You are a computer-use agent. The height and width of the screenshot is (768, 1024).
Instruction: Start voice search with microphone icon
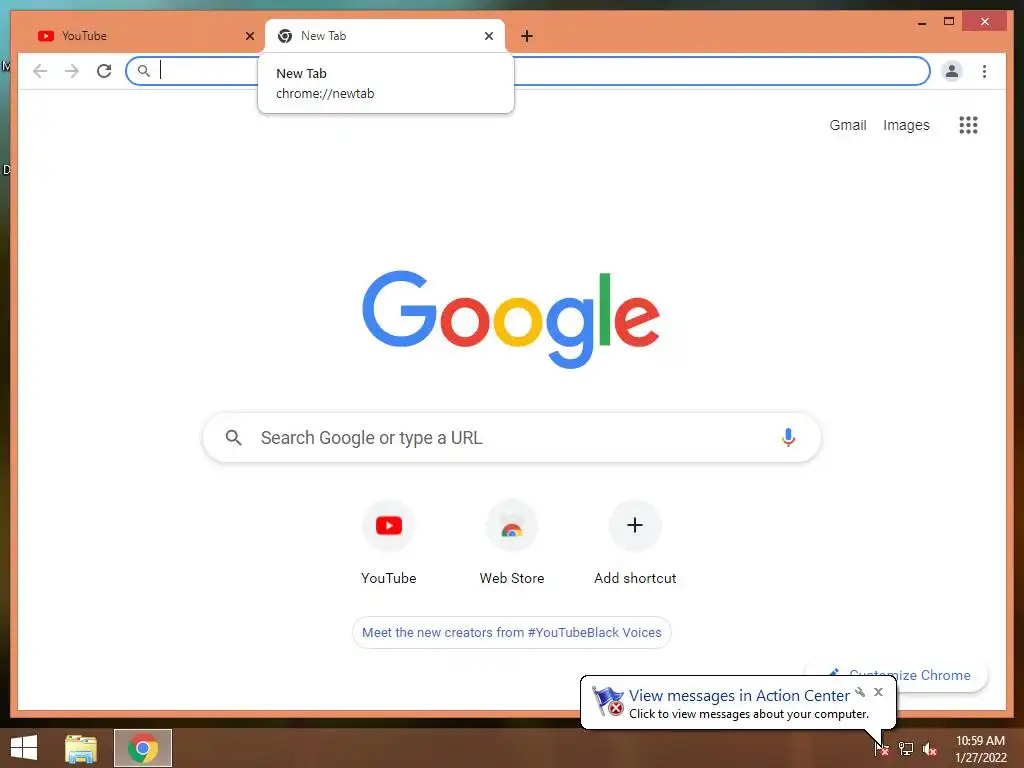(x=788, y=437)
